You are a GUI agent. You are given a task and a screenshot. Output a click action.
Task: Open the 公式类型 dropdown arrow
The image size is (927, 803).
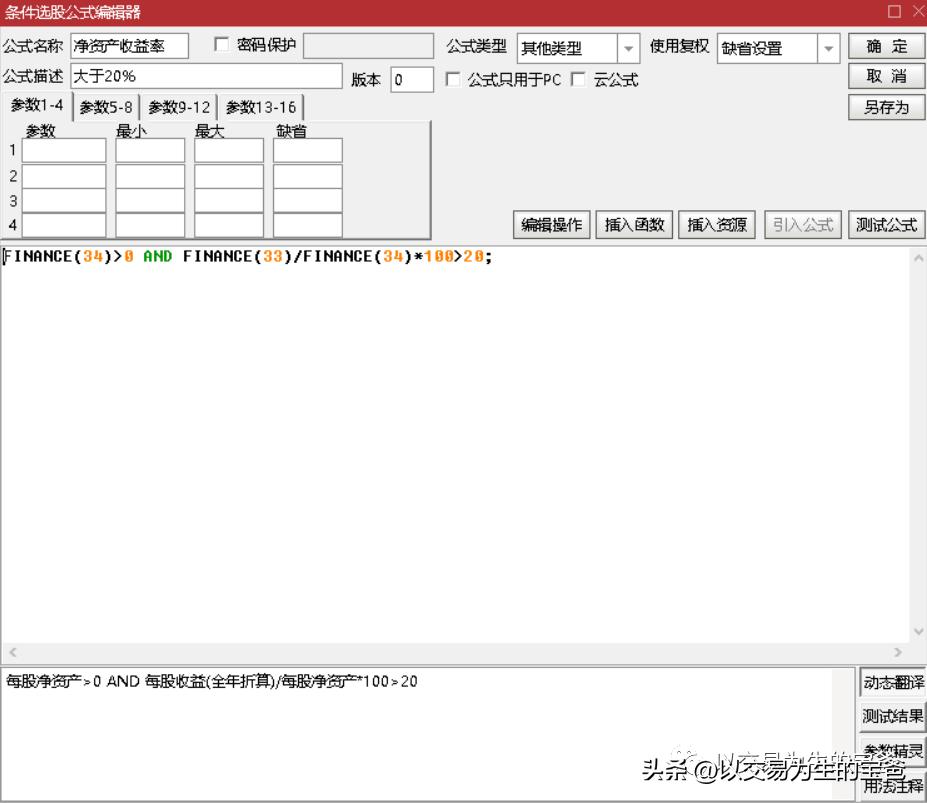point(628,48)
